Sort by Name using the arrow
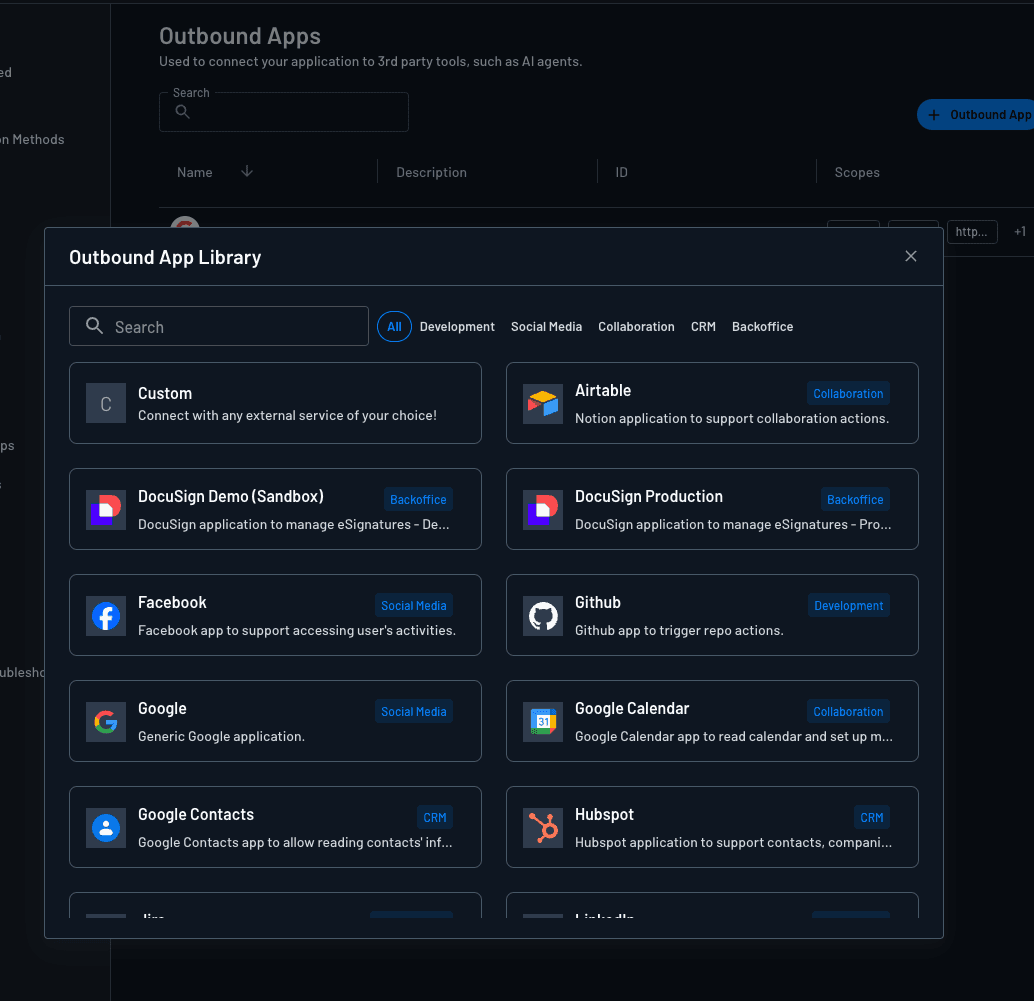Image resolution: width=1034 pixels, height=1001 pixels. [x=247, y=171]
